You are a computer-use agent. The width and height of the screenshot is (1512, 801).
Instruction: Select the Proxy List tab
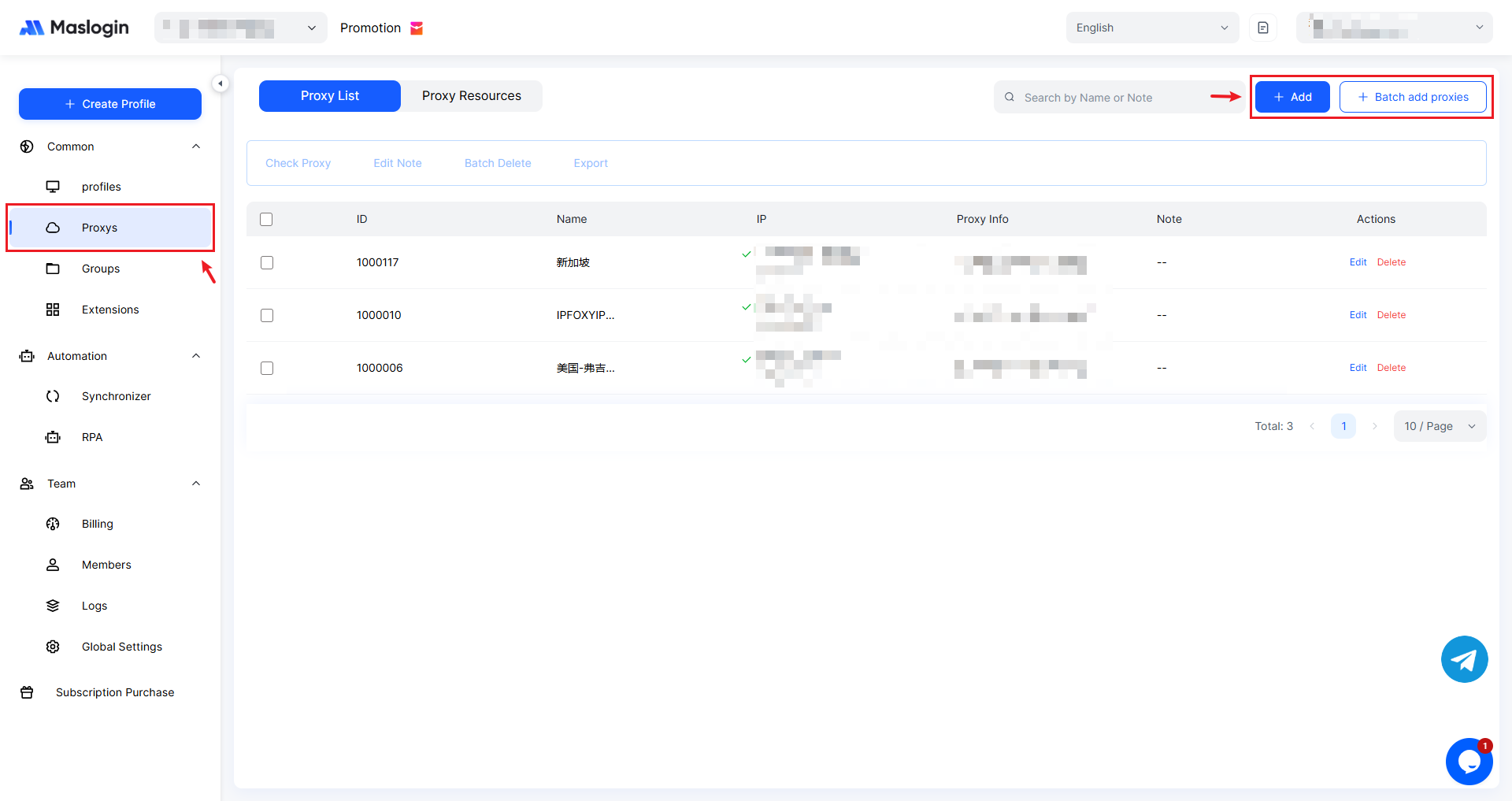click(329, 96)
